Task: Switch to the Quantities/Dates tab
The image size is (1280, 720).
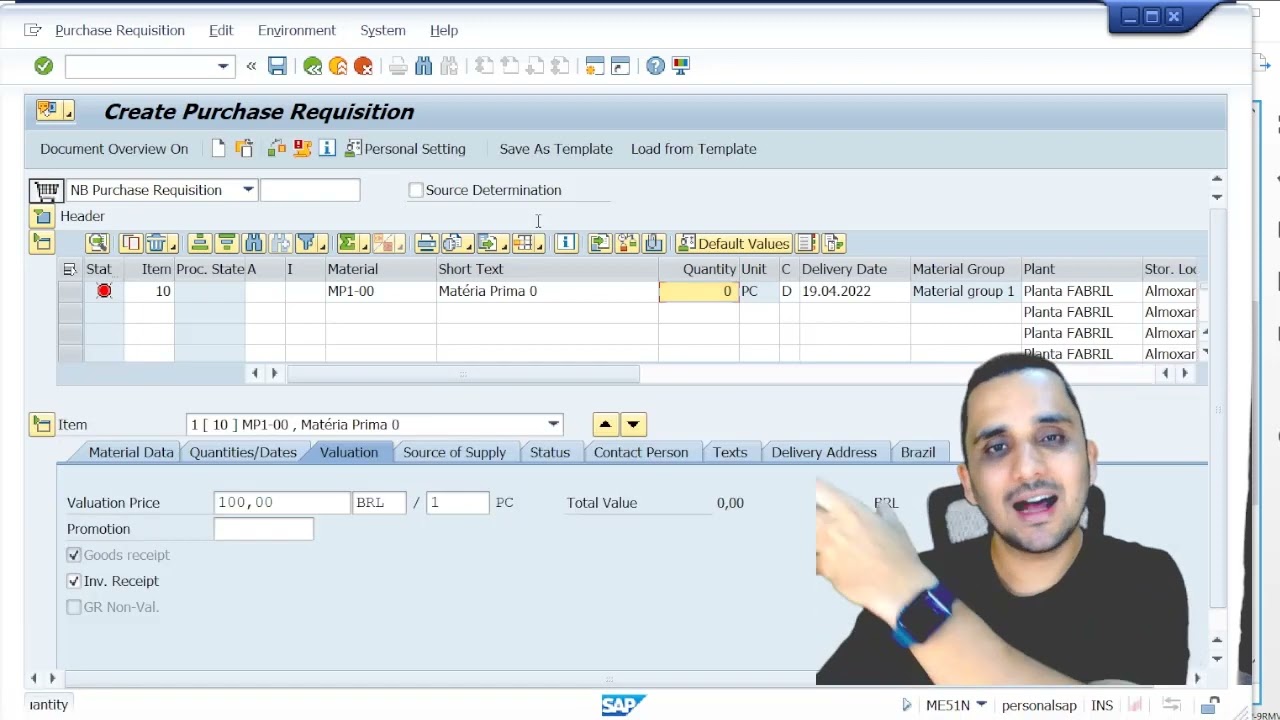Action: 243,452
